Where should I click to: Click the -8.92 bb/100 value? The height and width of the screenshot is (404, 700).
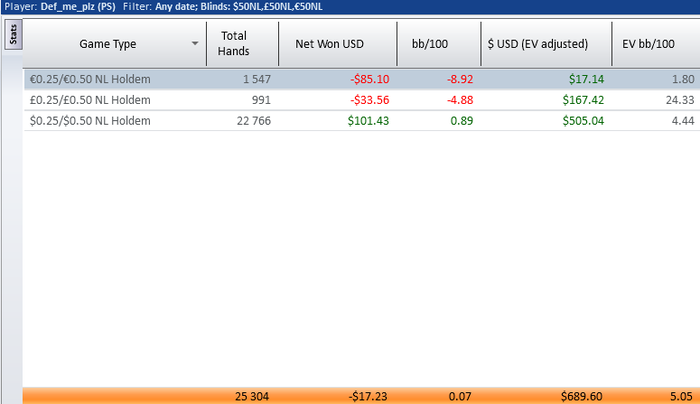tap(460, 79)
